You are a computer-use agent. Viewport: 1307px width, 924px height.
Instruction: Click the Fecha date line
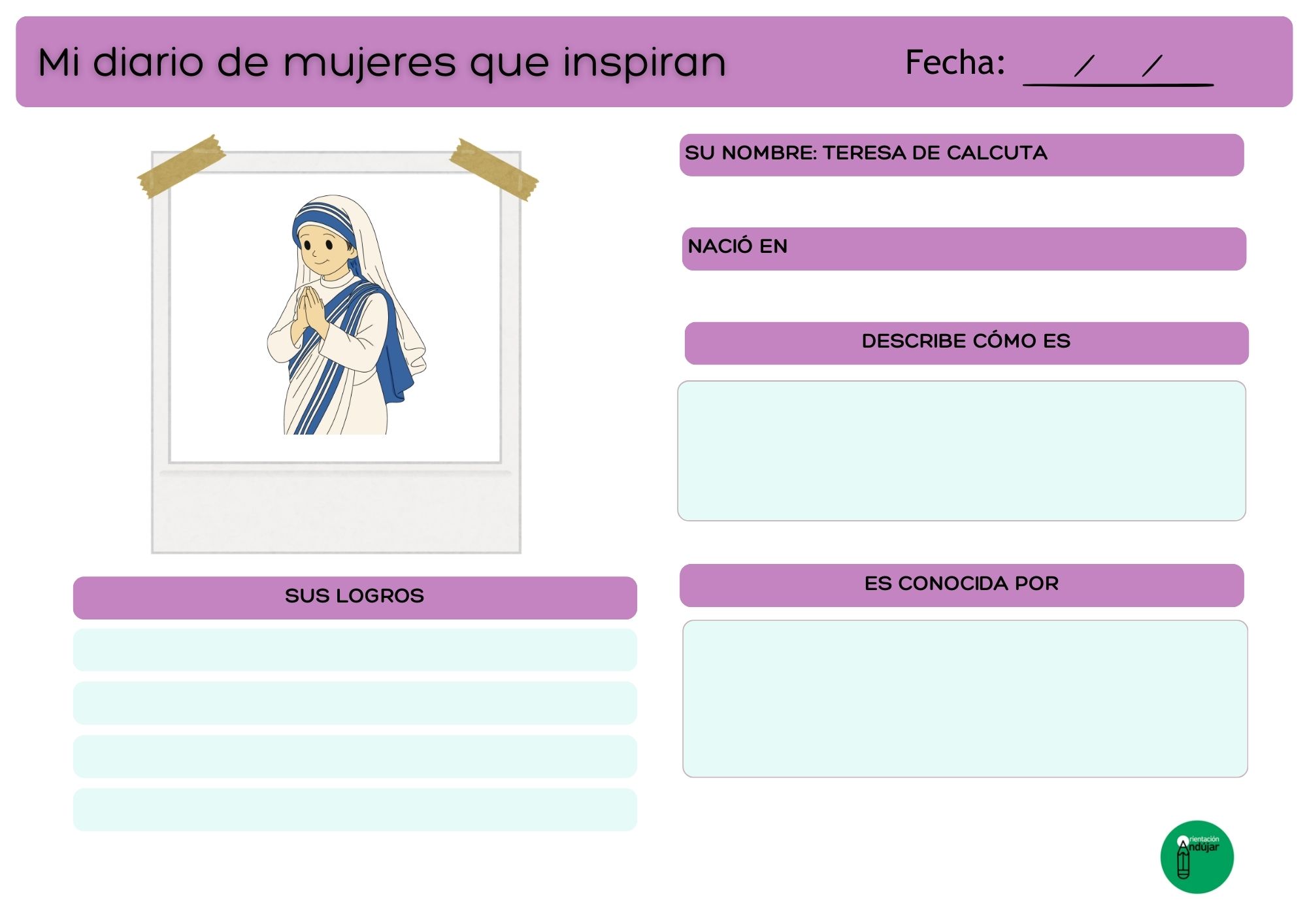[1117, 84]
